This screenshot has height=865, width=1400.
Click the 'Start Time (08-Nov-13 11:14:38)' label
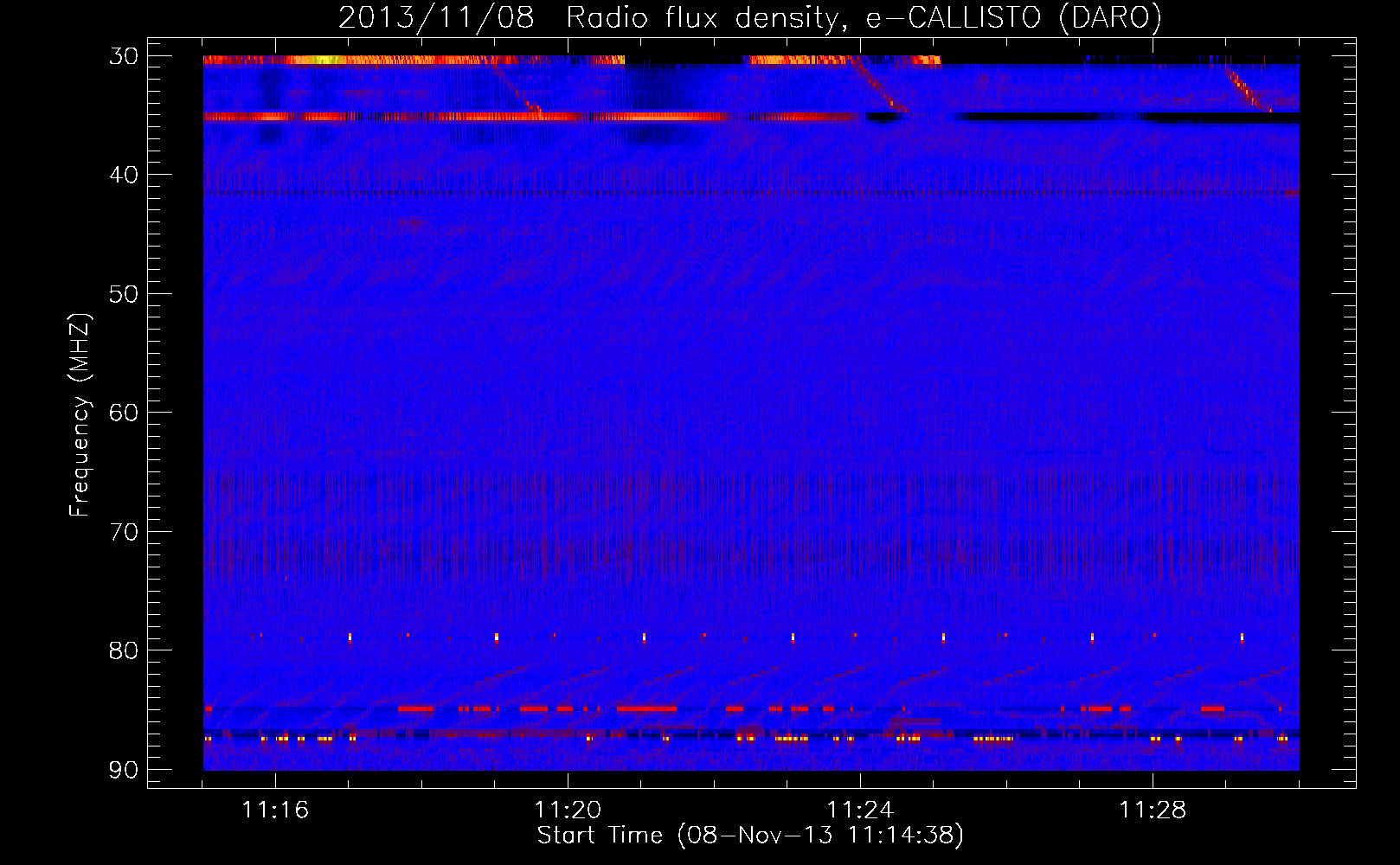click(750, 836)
